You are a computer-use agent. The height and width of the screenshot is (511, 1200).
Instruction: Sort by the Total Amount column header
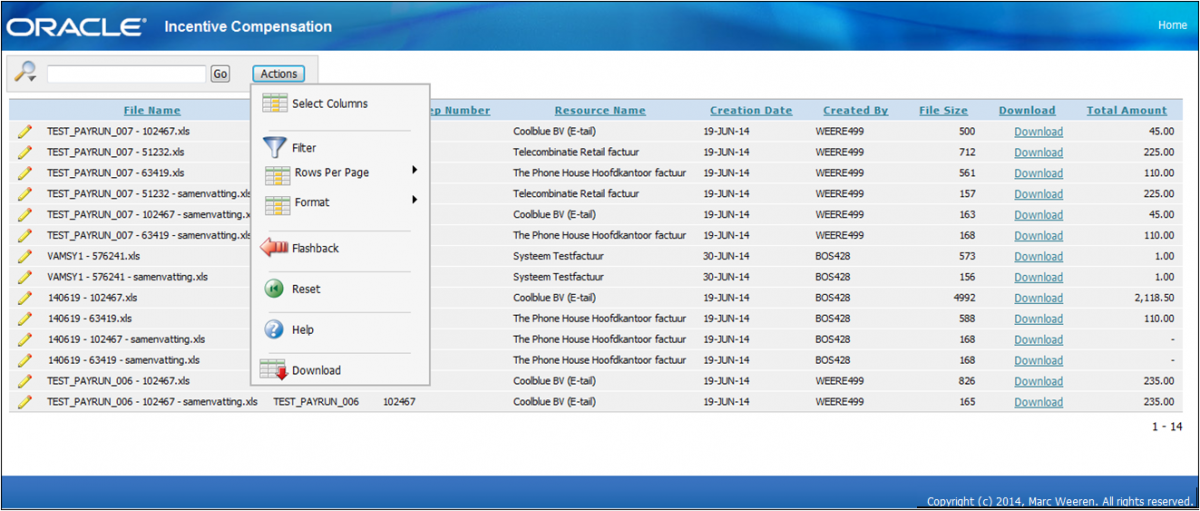tap(1126, 111)
